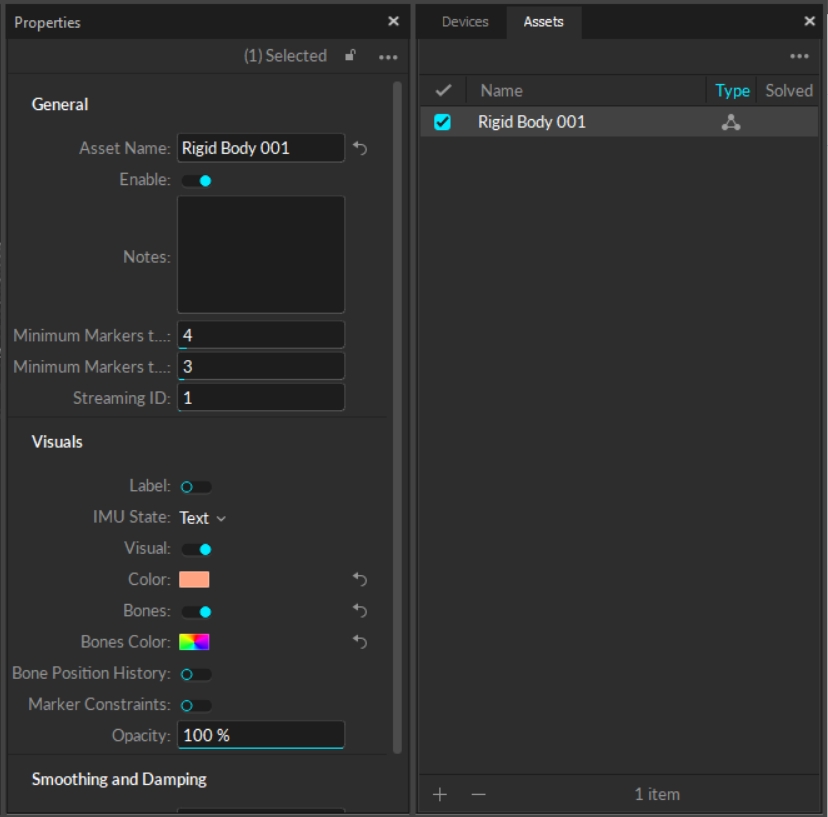The image size is (828, 817).
Task: Uncheck the Rigid Body 001 checkbox
Action: click(x=442, y=122)
